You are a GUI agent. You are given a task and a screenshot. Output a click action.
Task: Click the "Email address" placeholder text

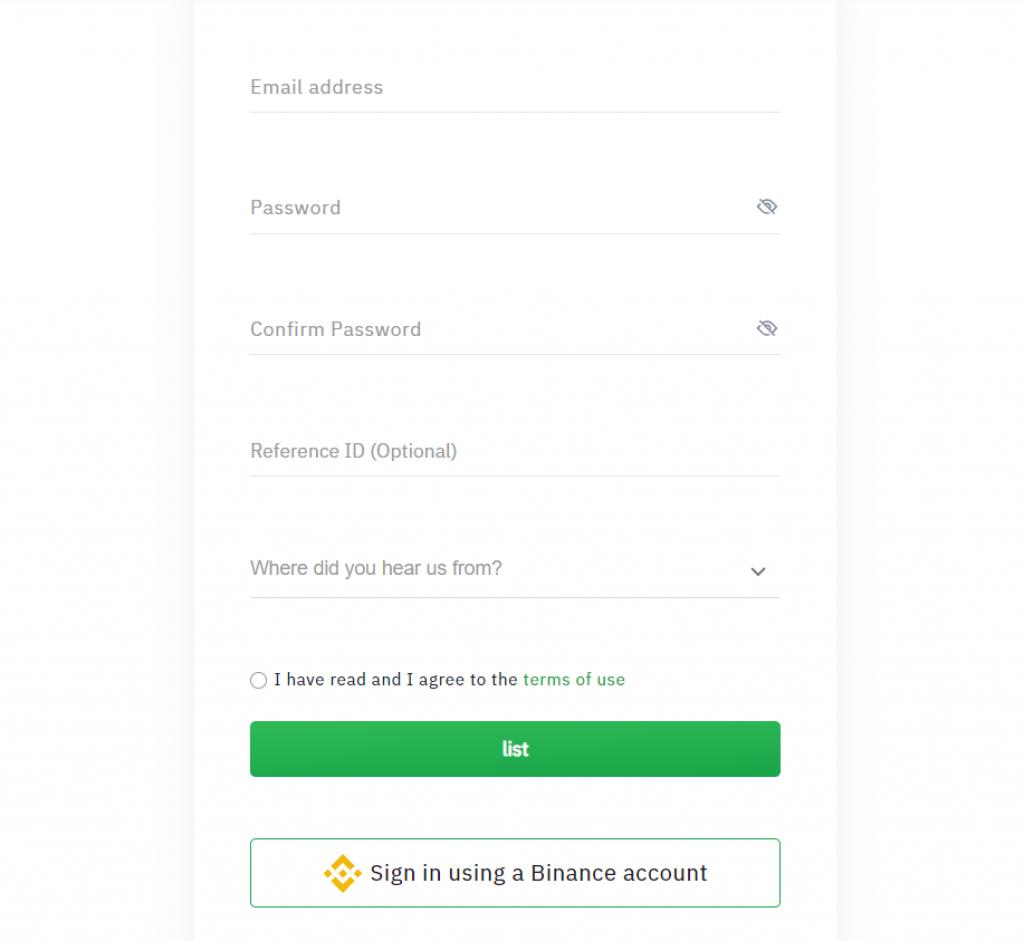pyautogui.click(x=316, y=88)
